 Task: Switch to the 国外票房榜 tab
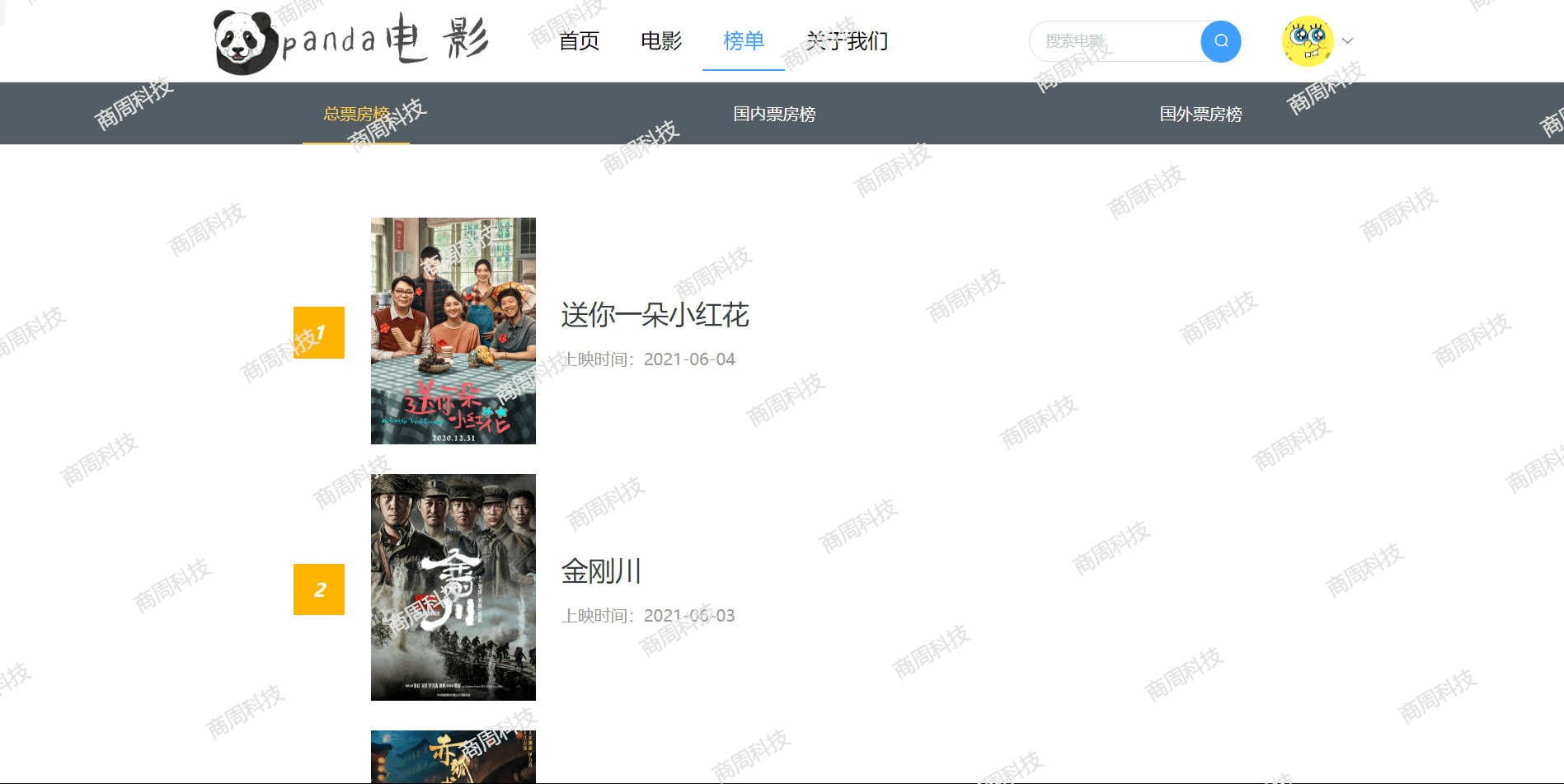pyautogui.click(x=1200, y=114)
